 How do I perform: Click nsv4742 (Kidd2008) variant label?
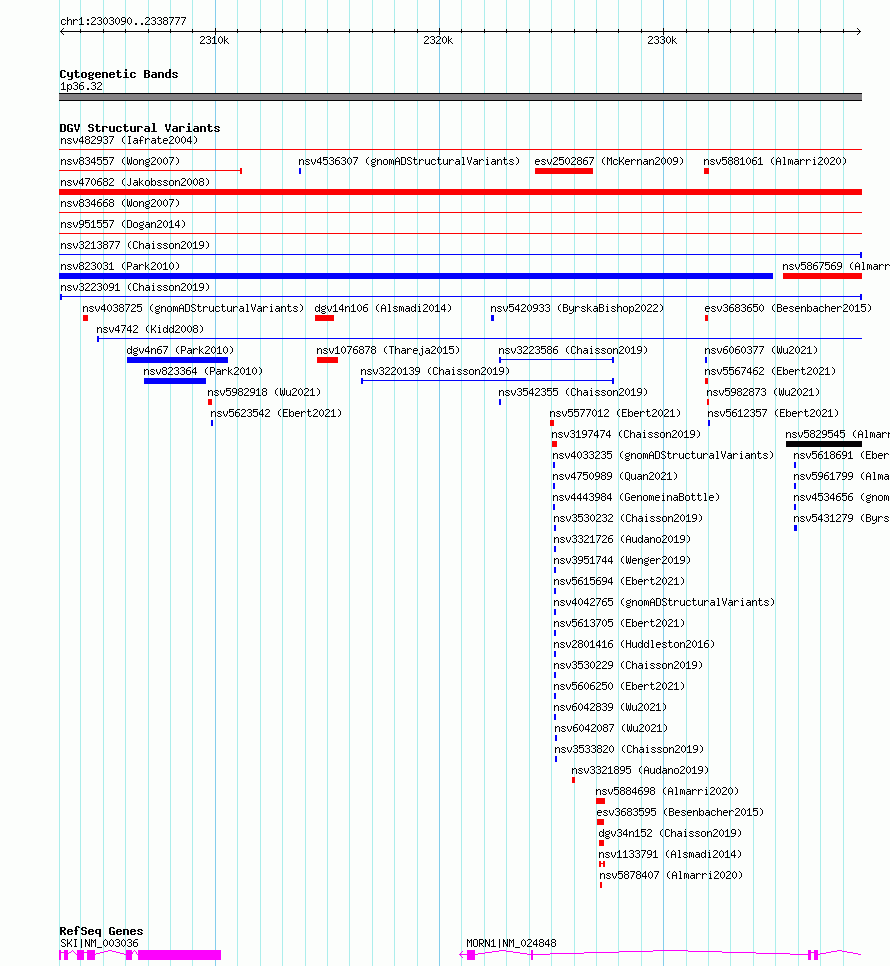point(150,329)
